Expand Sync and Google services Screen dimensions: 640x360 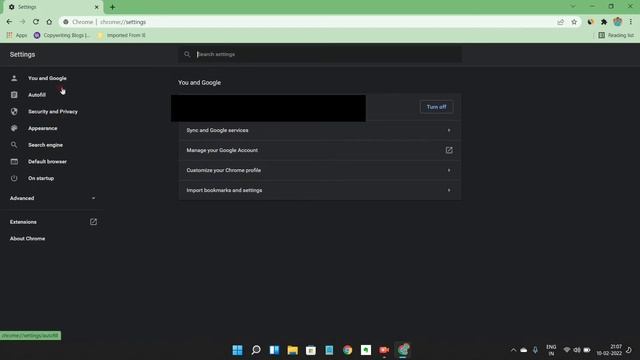pos(320,130)
